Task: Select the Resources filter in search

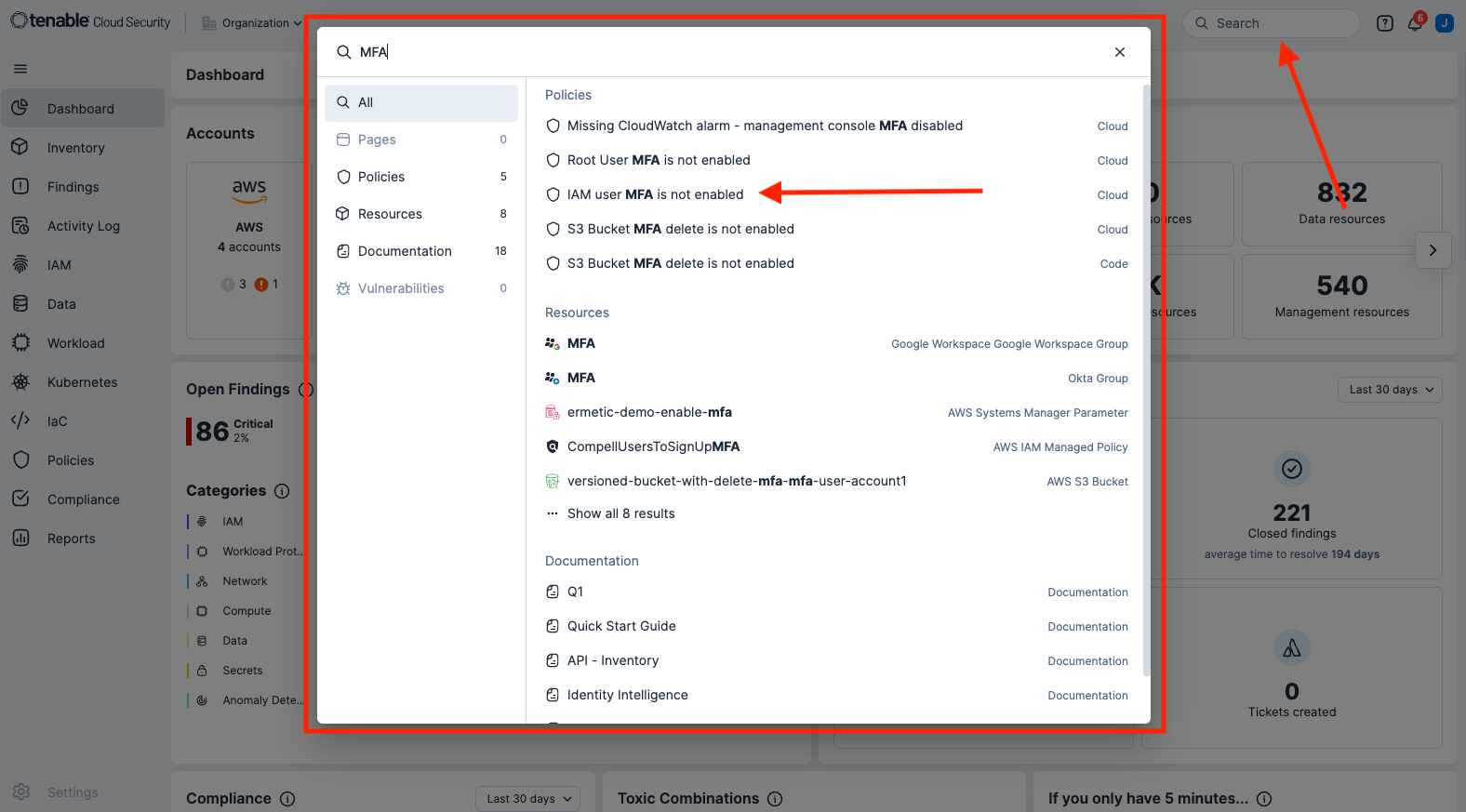Action: click(420, 214)
